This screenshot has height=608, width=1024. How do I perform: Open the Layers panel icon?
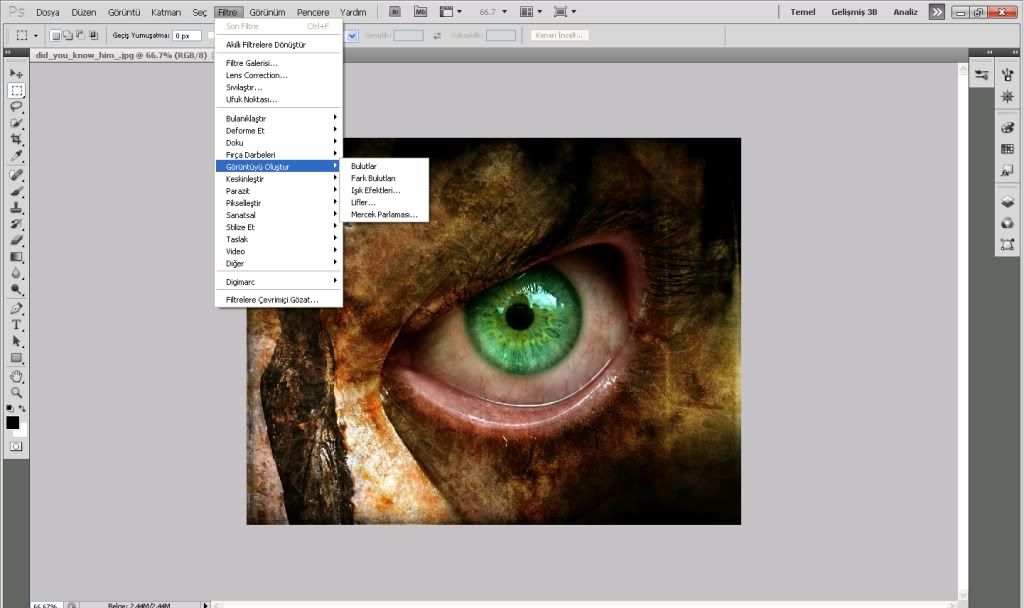tap(1008, 202)
